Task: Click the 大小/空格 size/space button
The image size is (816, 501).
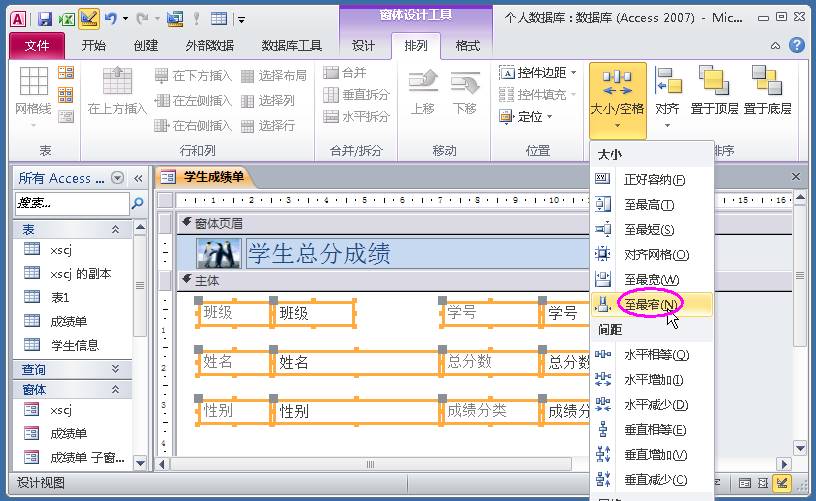Action: pyautogui.click(x=617, y=100)
